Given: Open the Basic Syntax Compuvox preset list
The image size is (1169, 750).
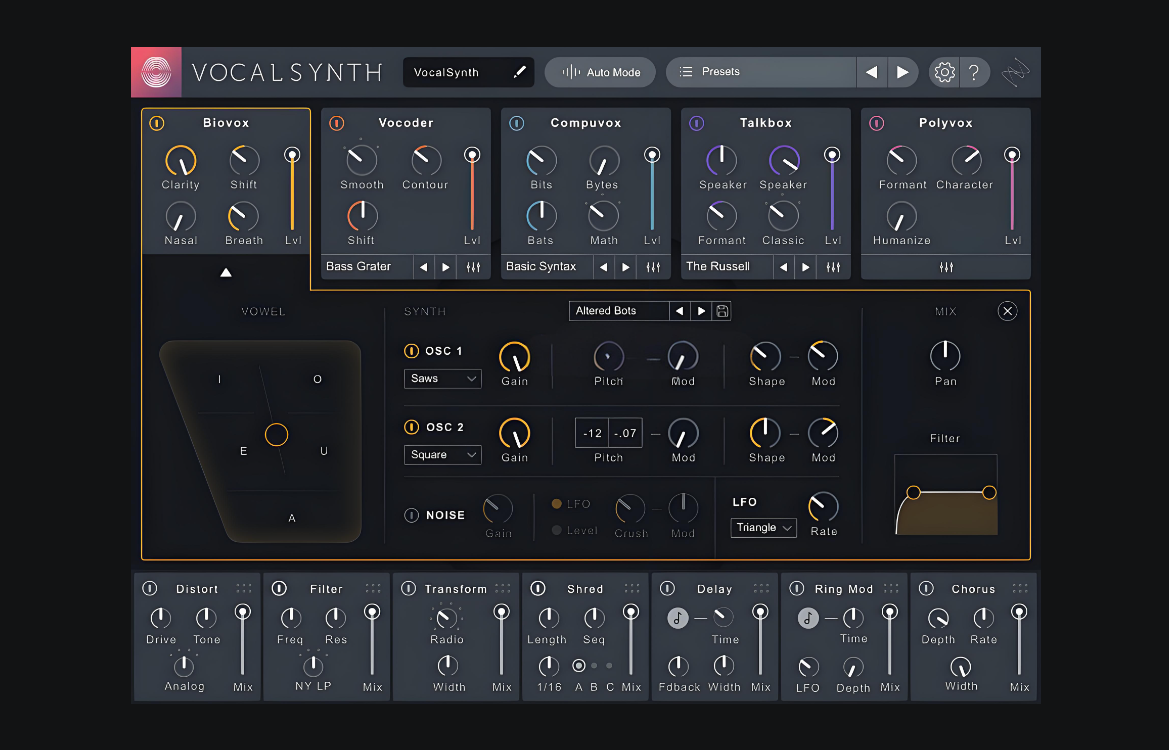Looking at the screenshot, I should 547,267.
